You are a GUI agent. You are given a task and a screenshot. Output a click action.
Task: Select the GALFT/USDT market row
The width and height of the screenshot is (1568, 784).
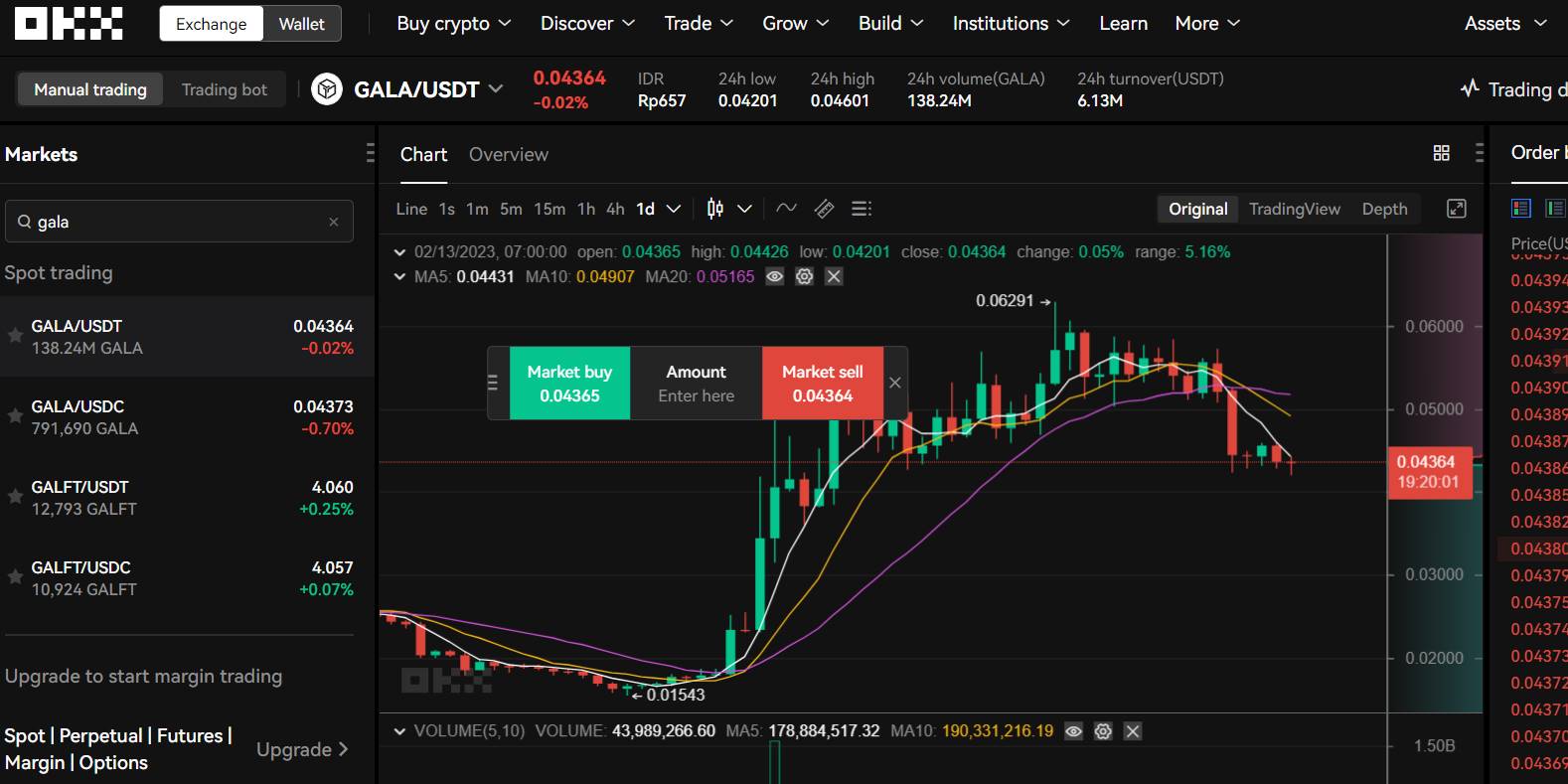coord(187,497)
